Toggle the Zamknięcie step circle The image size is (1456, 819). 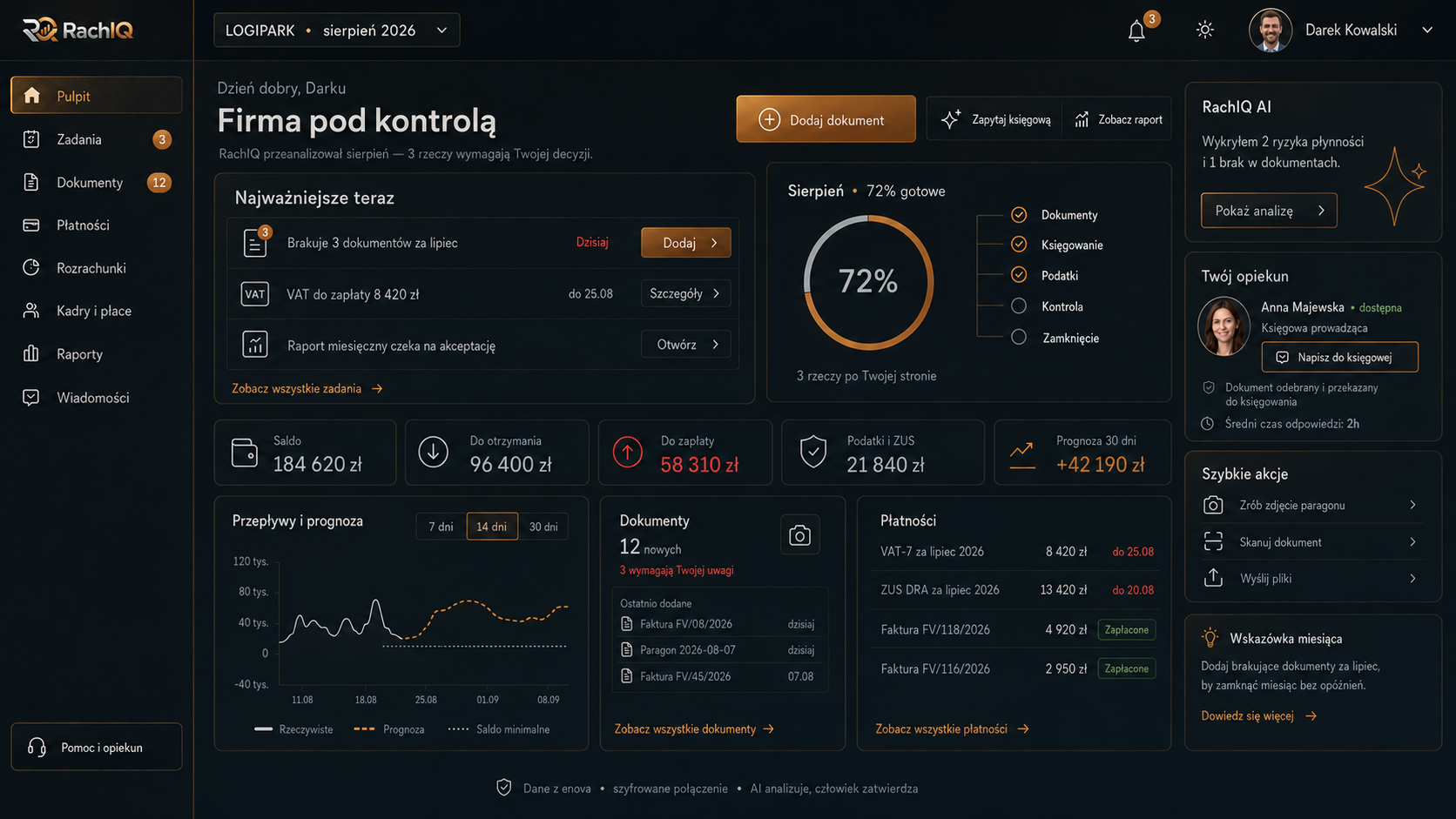click(x=1019, y=338)
